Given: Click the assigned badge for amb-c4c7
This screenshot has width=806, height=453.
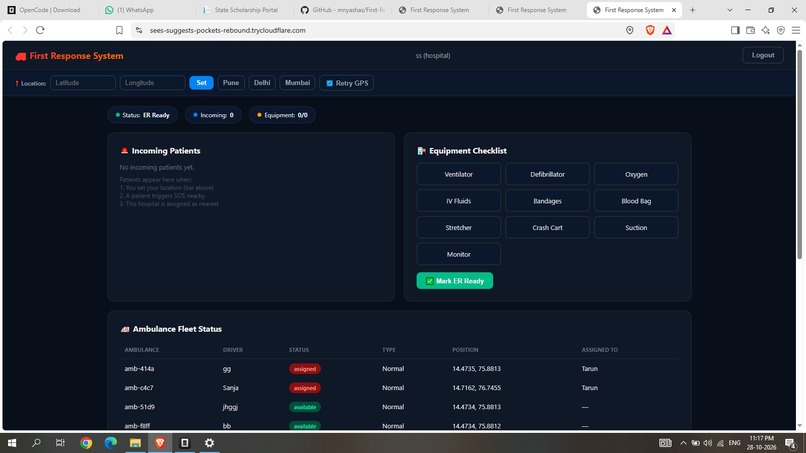Looking at the screenshot, I should [x=305, y=388].
